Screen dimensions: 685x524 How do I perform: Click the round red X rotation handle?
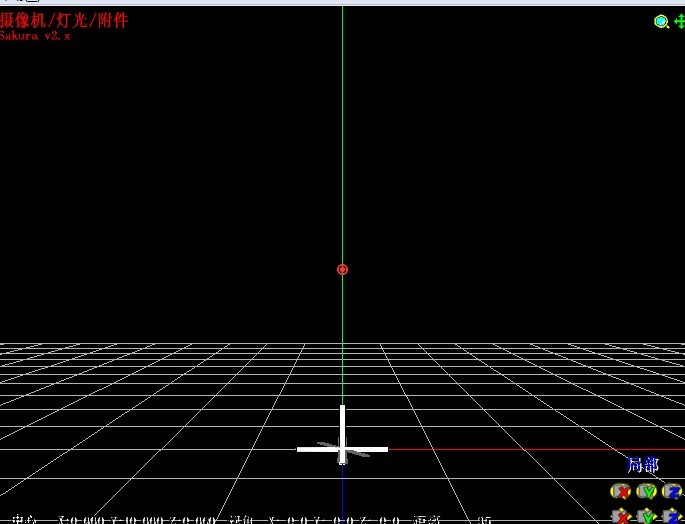click(x=620, y=492)
